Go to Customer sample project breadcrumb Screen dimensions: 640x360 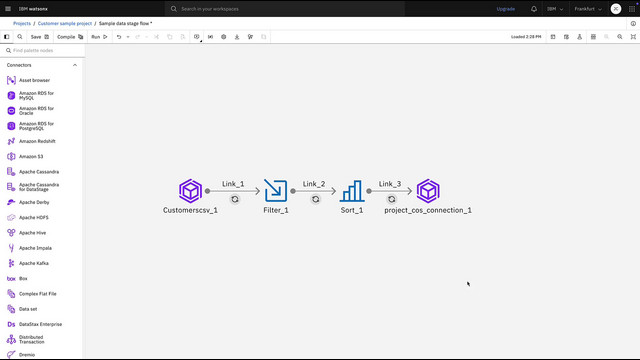click(65, 23)
